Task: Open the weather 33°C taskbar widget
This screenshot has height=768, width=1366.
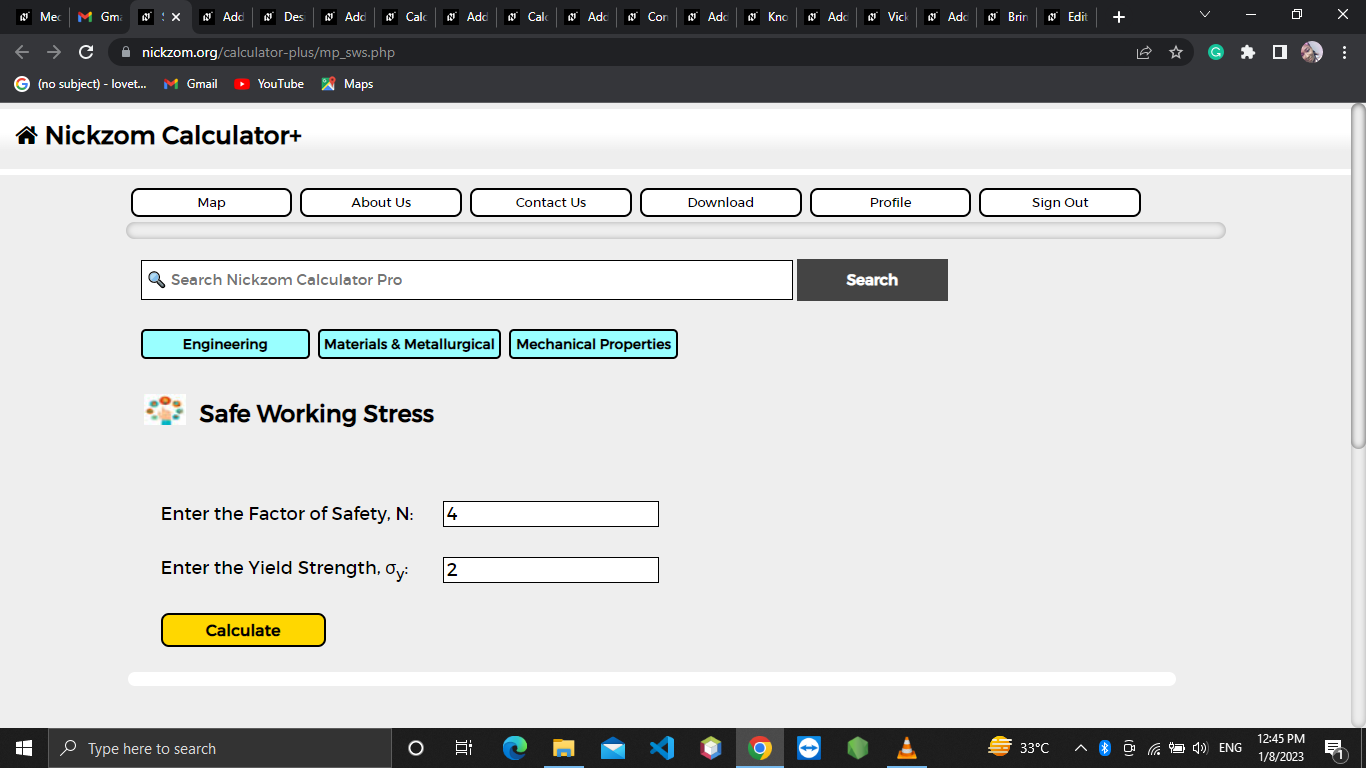Action: [x=1018, y=748]
